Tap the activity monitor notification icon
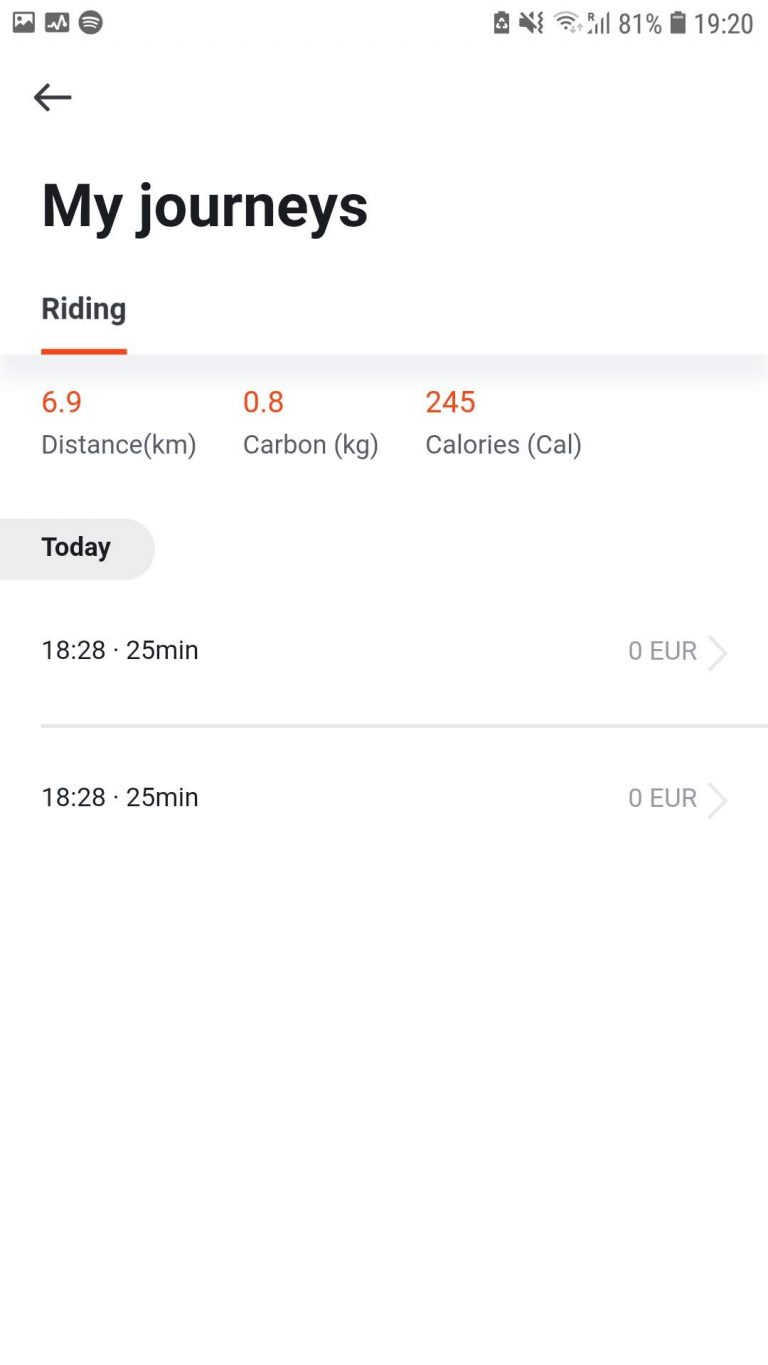The height and width of the screenshot is (1365, 768). (57, 22)
